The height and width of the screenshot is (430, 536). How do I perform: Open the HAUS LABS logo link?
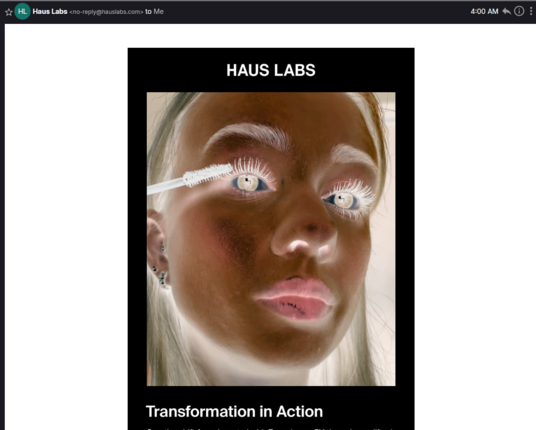pos(271,70)
